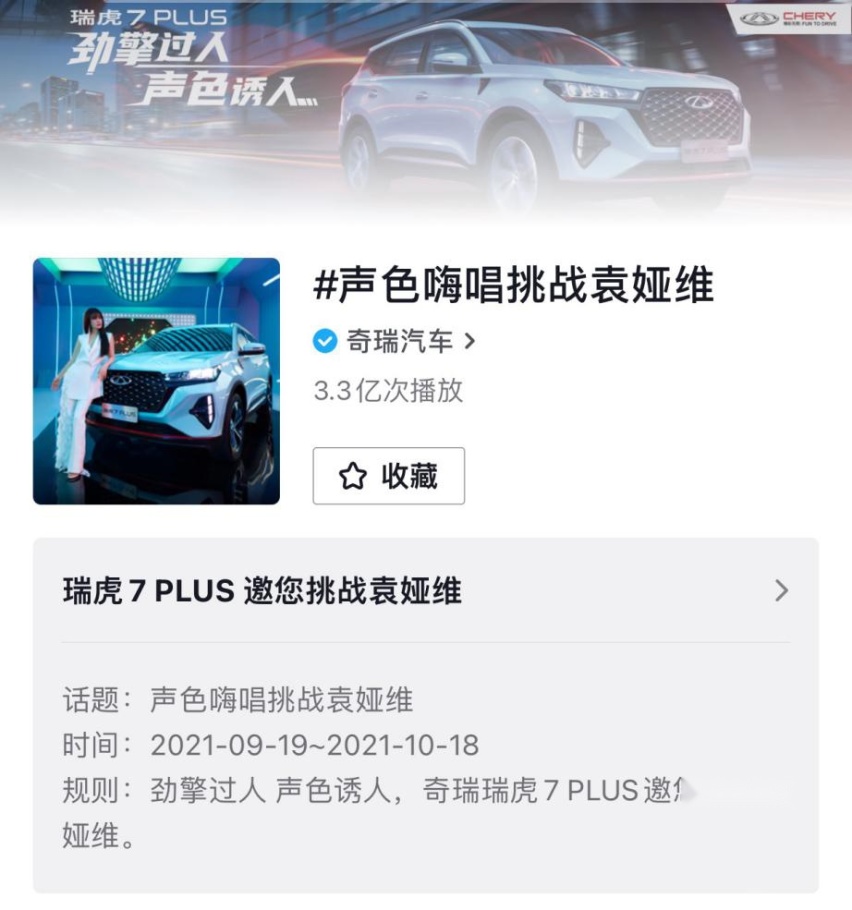
Task: Select the 瑞虎7 PLUS 邀您挑战袁娅维 heading
Action: (x=262, y=591)
